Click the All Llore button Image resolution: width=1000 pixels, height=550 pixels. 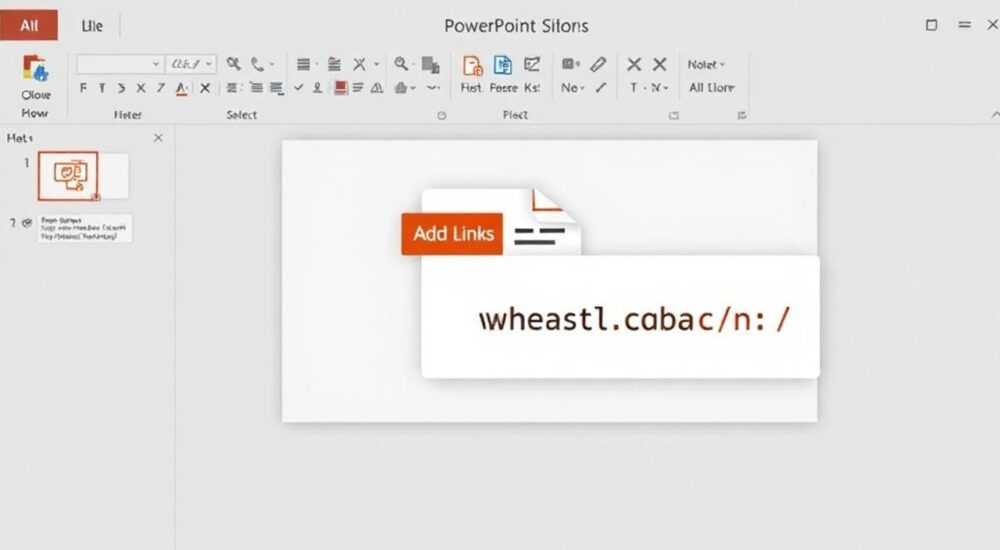click(x=712, y=87)
